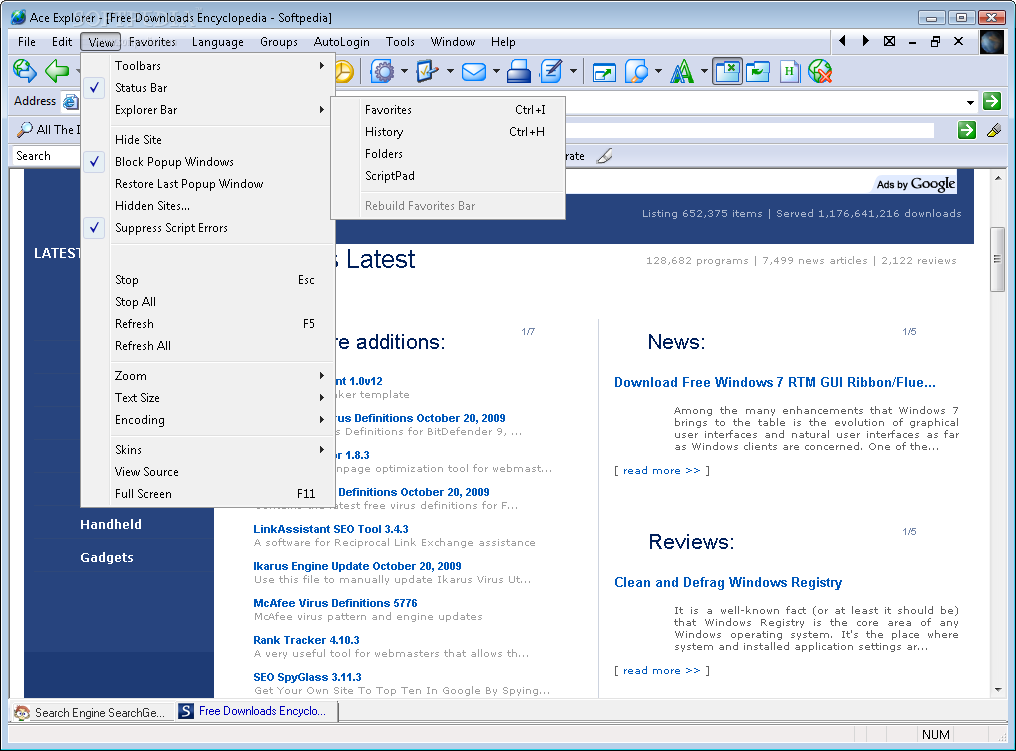
Task: Switch to Search Engine SearchGe... tab
Action: click(x=91, y=712)
